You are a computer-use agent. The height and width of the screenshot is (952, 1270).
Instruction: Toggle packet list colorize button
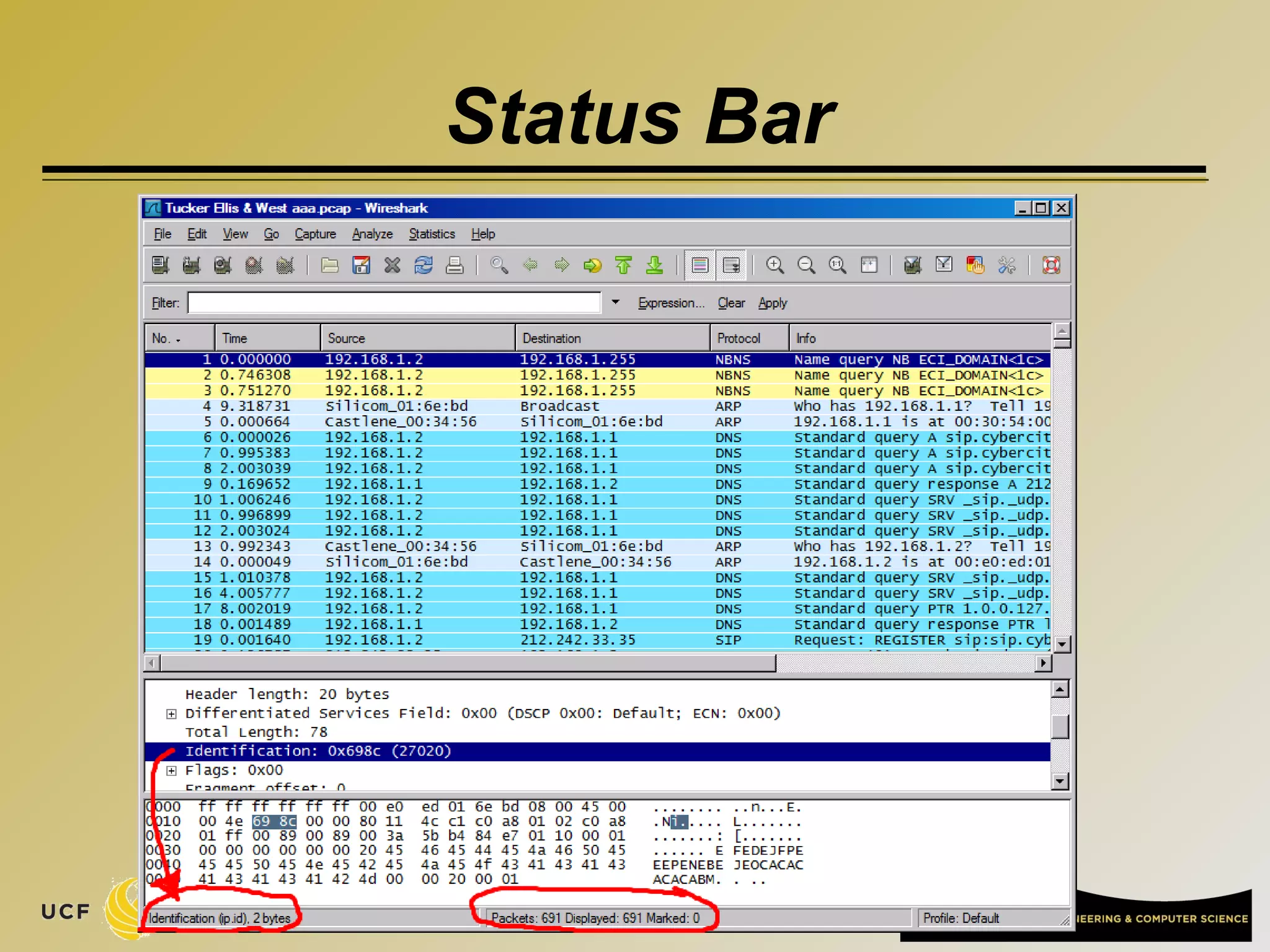click(x=700, y=265)
